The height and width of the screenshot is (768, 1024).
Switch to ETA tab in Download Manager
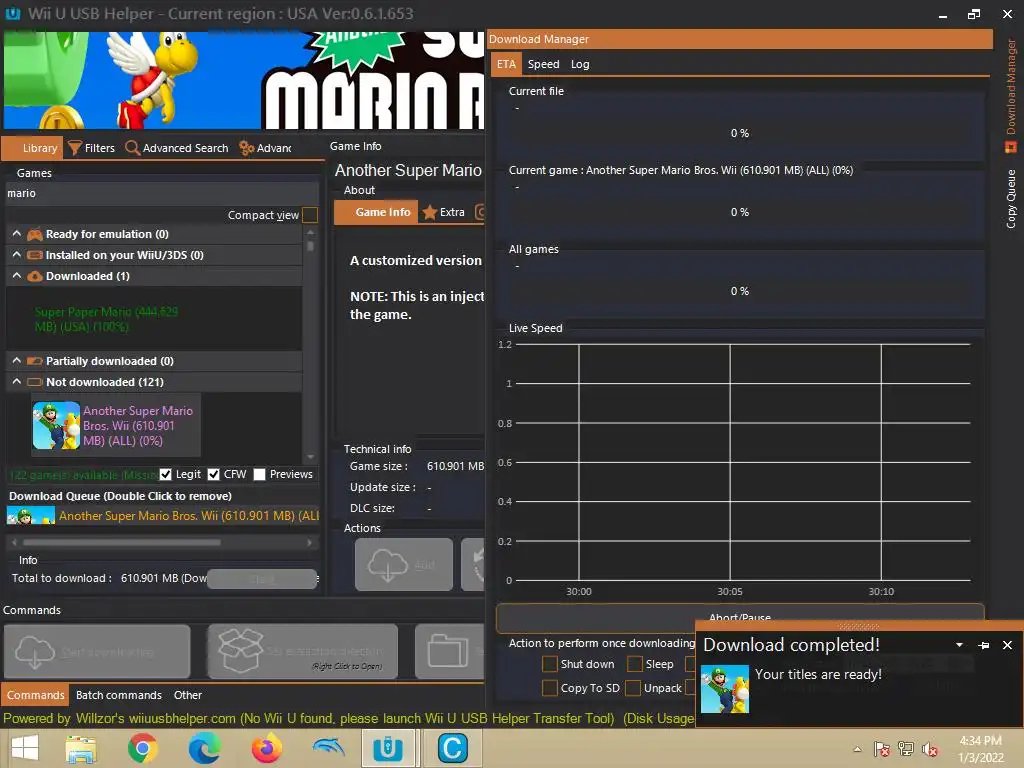pos(506,64)
